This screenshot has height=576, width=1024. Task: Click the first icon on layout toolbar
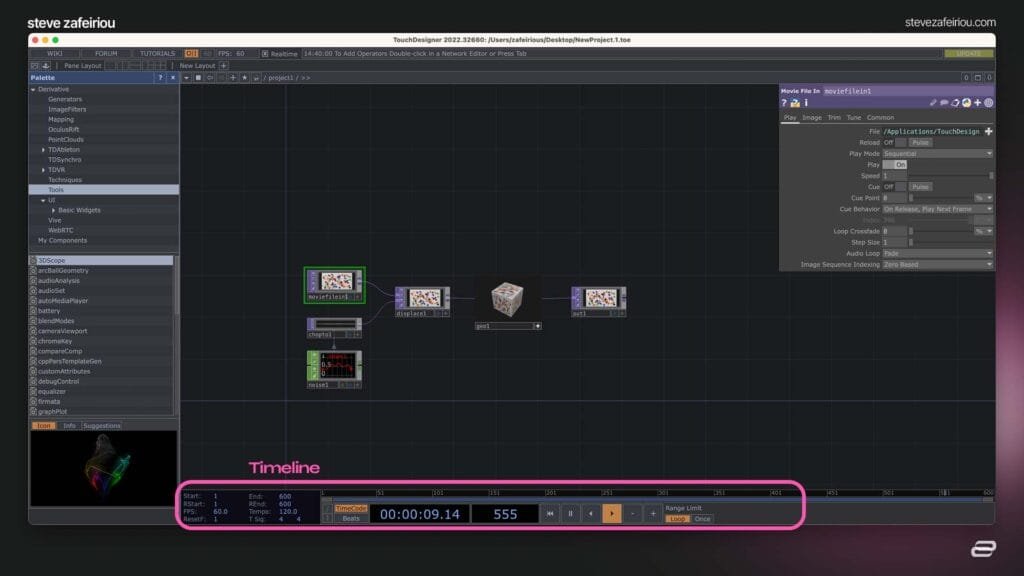click(35, 65)
